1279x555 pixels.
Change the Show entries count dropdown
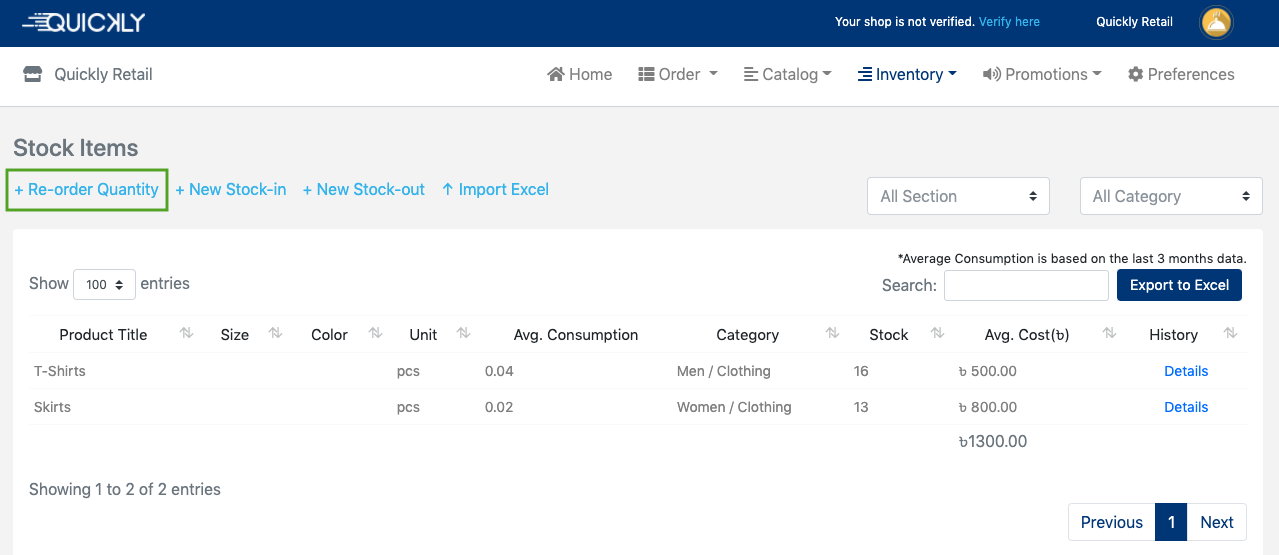pos(104,284)
